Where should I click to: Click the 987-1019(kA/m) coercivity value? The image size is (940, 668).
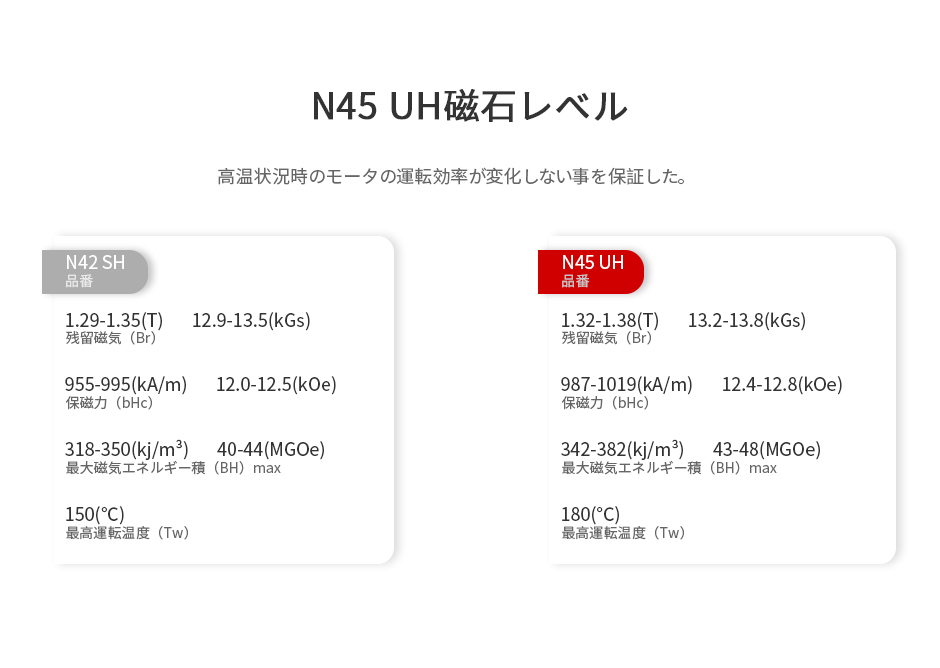pyautogui.click(x=626, y=384)
